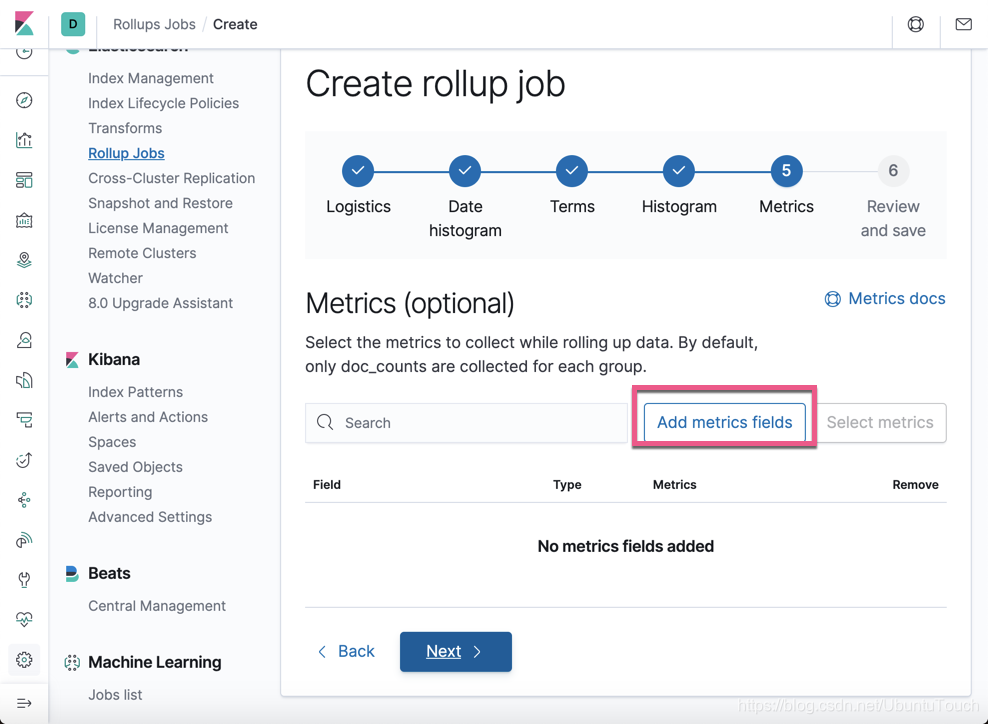988x724 pixels.
Task: Open Index Lifecycle Policies
Action: [163, 103]
